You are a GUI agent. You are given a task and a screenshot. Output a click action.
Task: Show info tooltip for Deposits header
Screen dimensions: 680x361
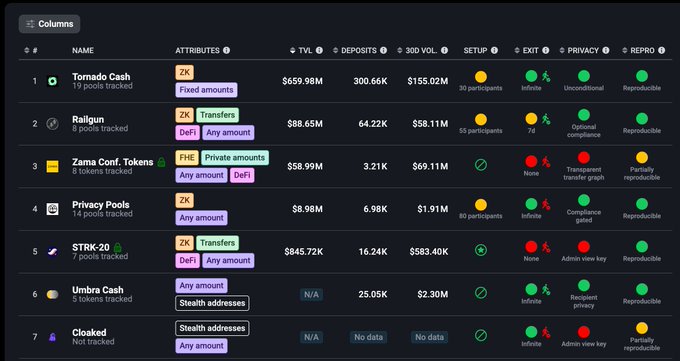pos(383,50)
